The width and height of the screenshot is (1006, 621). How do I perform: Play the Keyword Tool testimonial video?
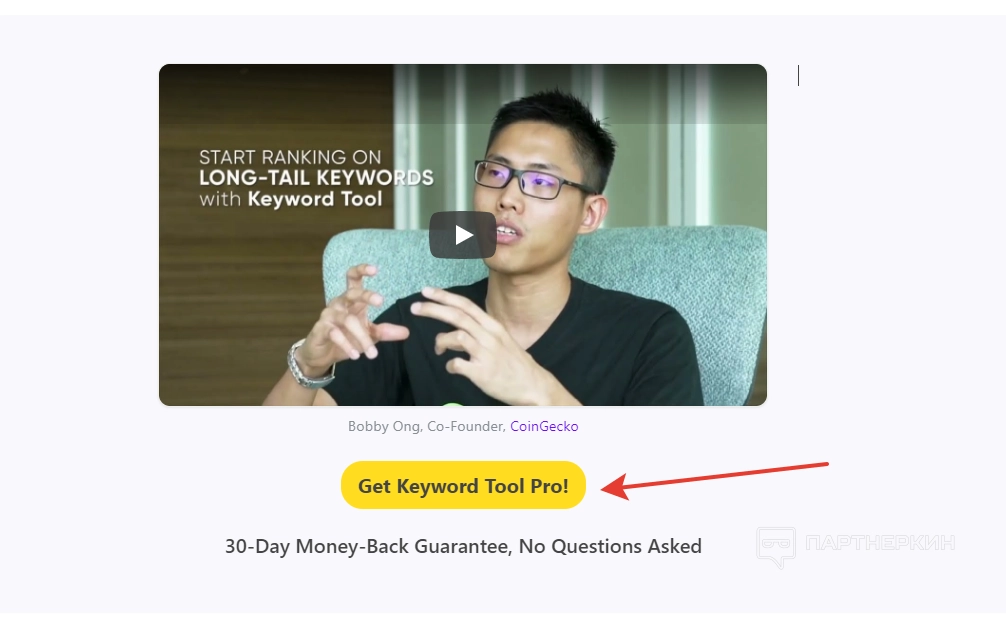462,235
